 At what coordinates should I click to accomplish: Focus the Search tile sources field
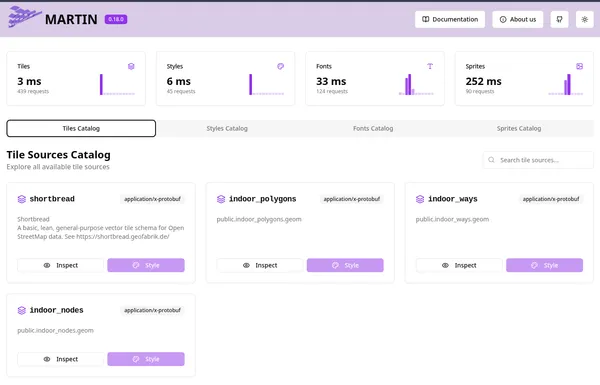[538, 160]
